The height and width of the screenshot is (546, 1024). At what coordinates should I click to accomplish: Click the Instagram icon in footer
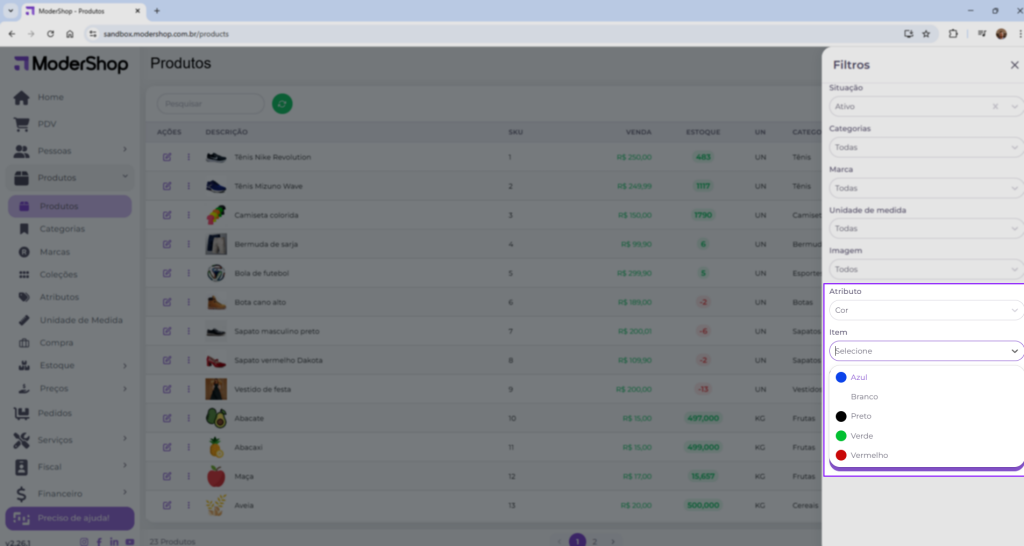click(x=84, y=541)
